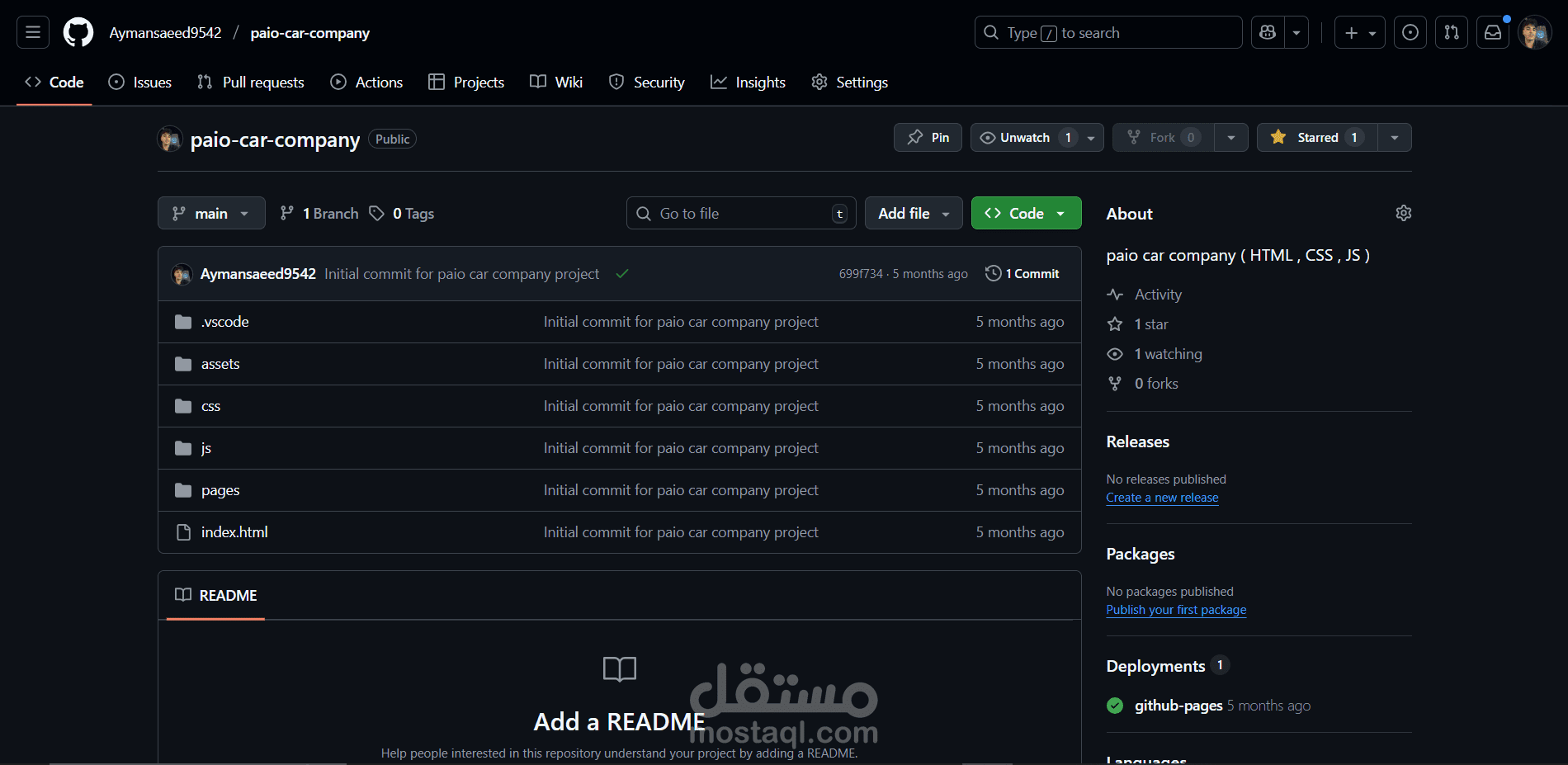Click the index.html commit message link
This screenshot has height=765, width=1568.
pos(681,532)
